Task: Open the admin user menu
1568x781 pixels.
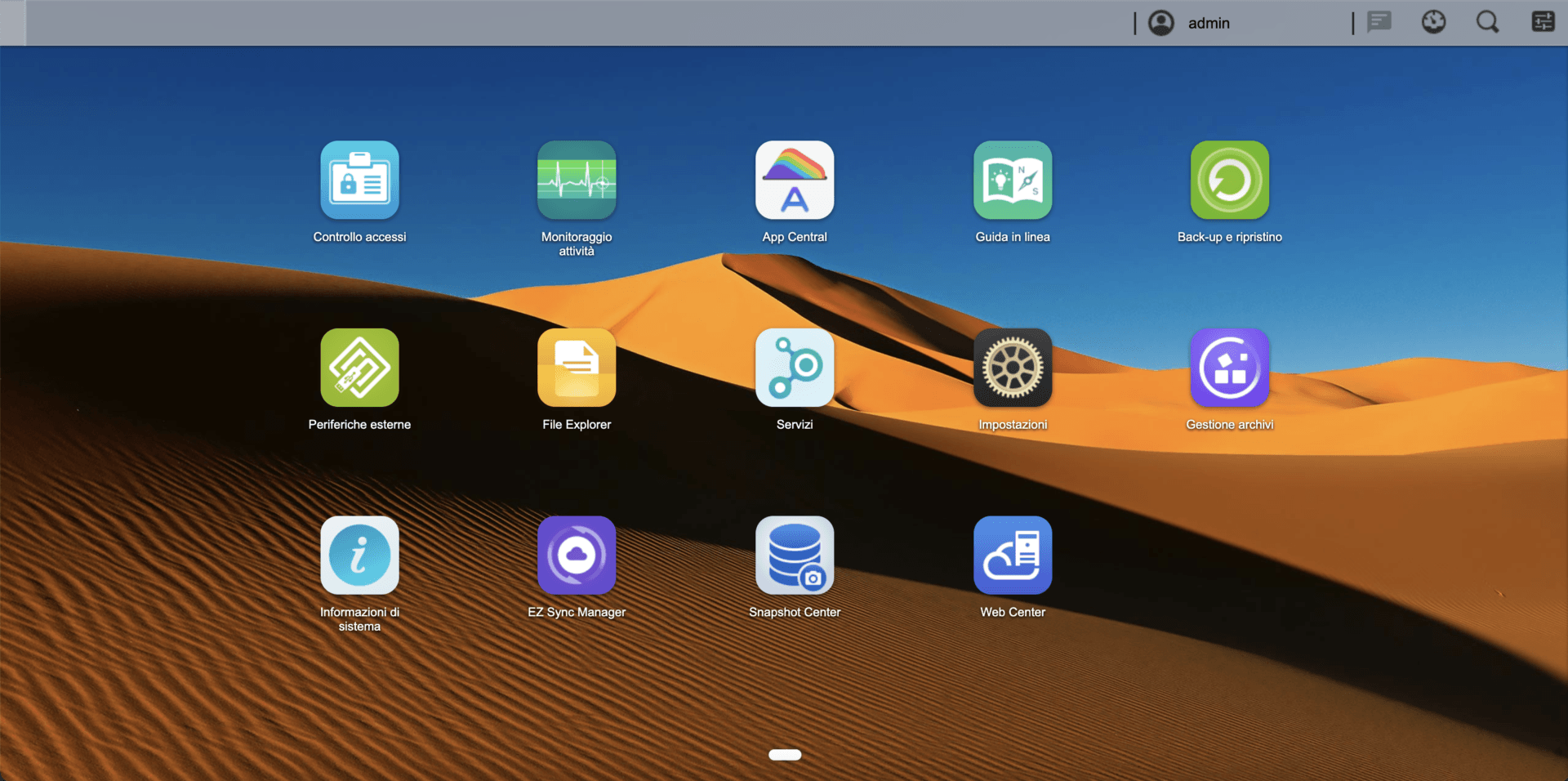Action: (x=1209, y=23)
